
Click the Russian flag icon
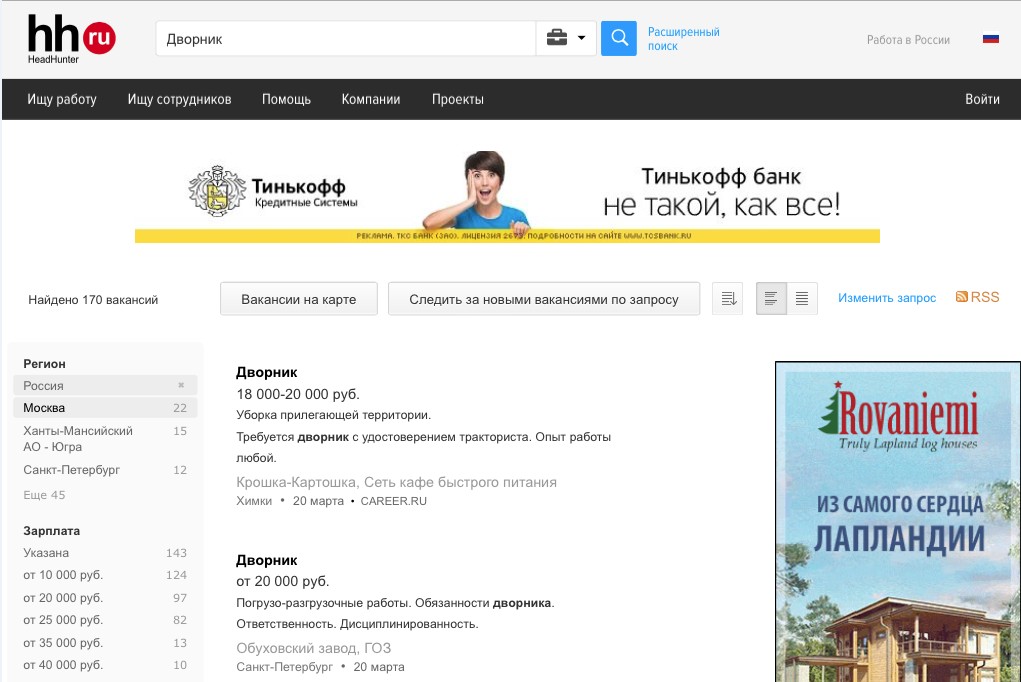[x=990, y=39]
